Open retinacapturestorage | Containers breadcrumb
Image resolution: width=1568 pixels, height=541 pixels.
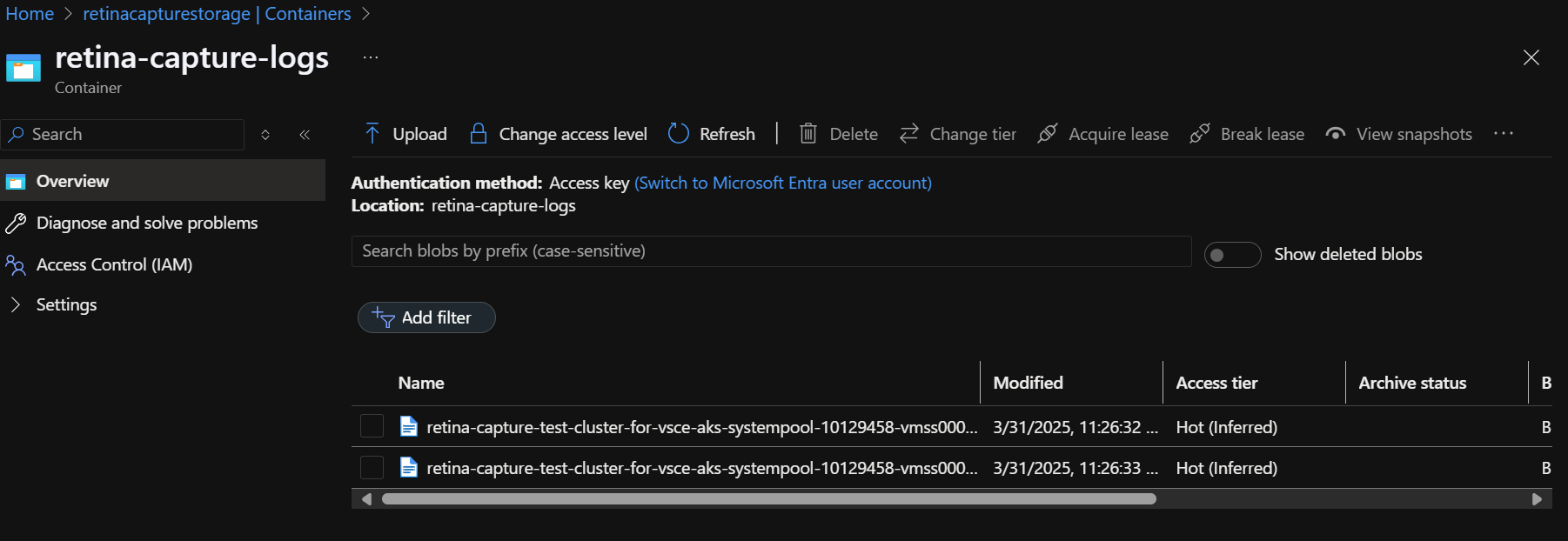pos(217,14)
